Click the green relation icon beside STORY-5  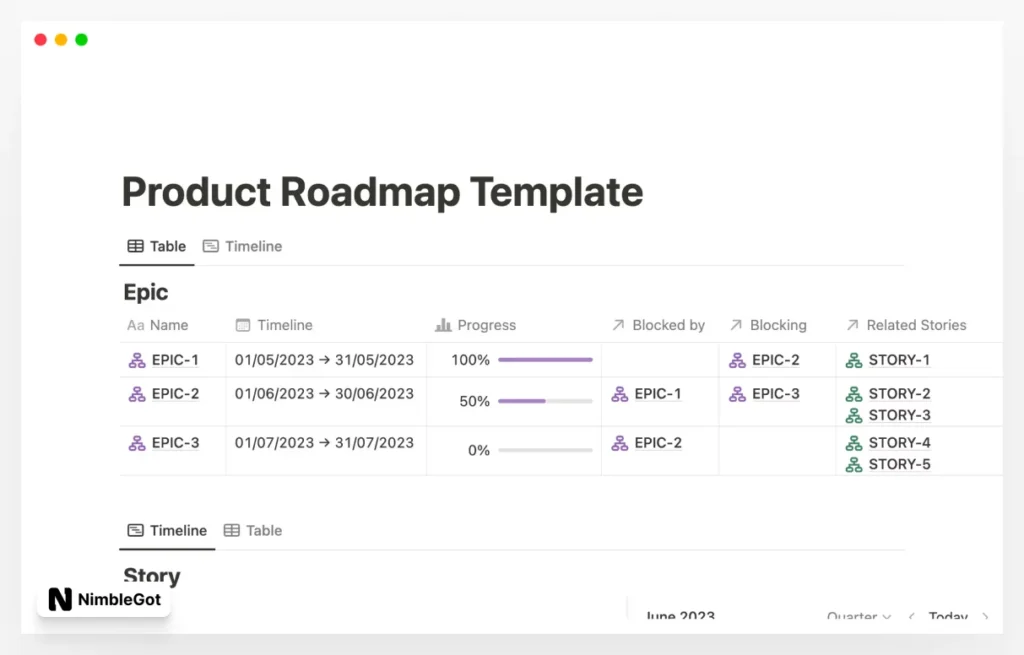point(855,464)
